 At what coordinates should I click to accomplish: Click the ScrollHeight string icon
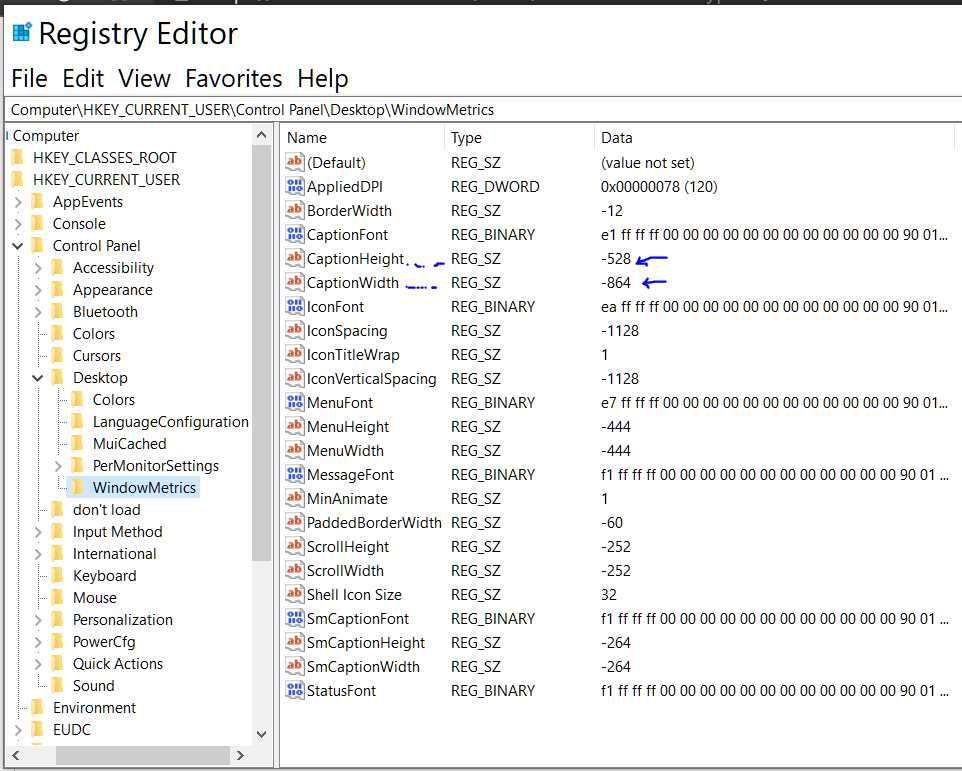coord(294,546)
